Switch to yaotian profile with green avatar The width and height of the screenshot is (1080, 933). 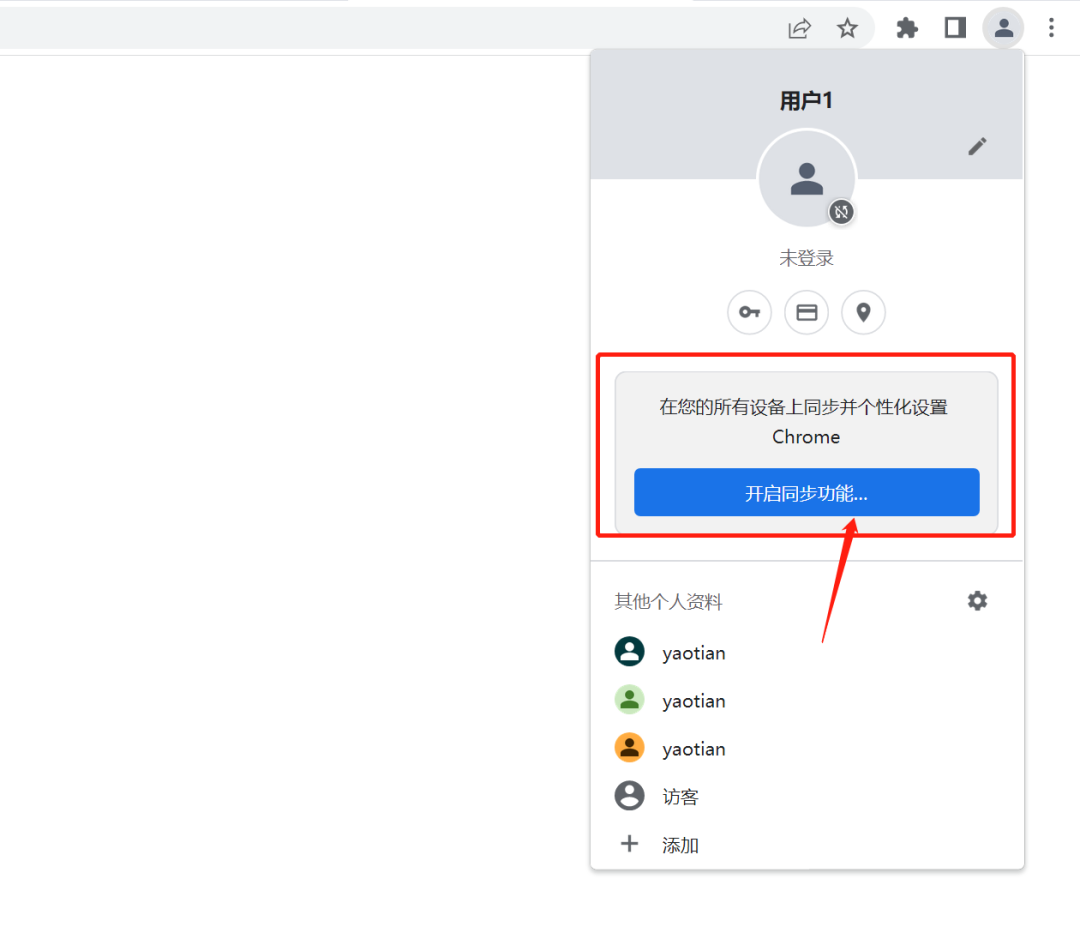click(807, 700)
